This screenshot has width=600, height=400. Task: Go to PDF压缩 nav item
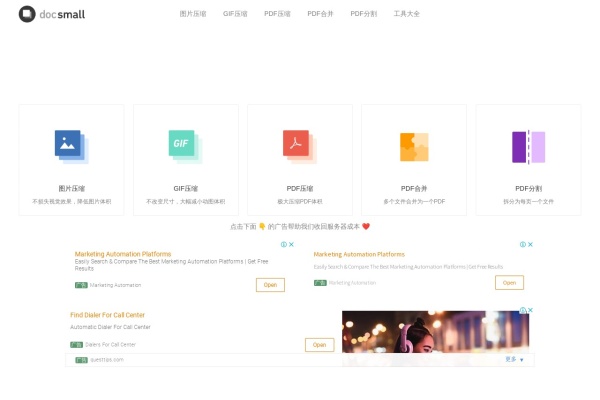click(x=277, y=14)
